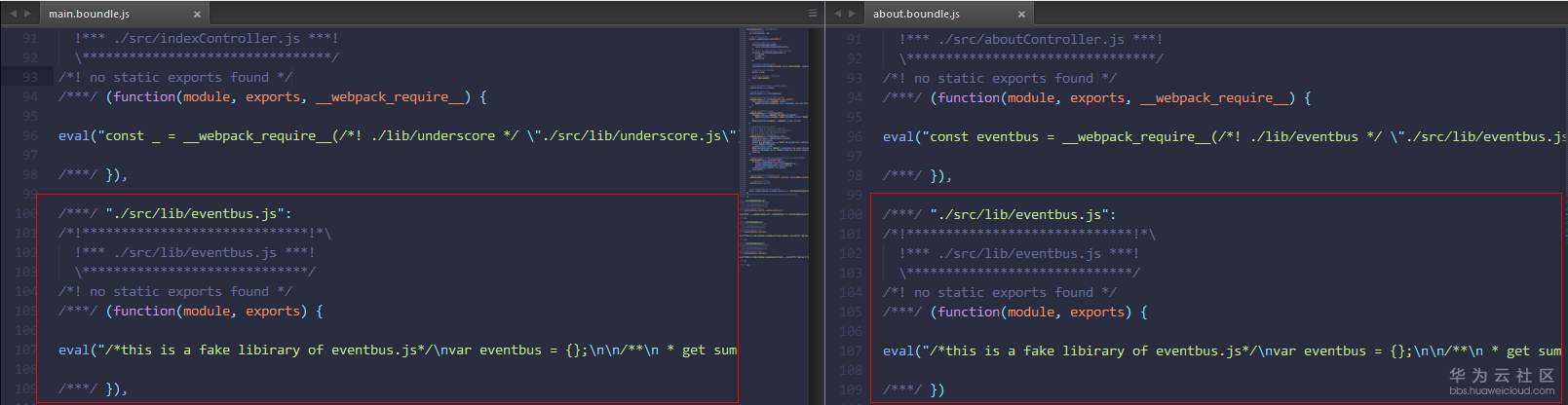Viewport: 1568px width, 405px height.
Task: Place cursor on './src/indexController.js' comment line
Action: [x=207, y=39]
